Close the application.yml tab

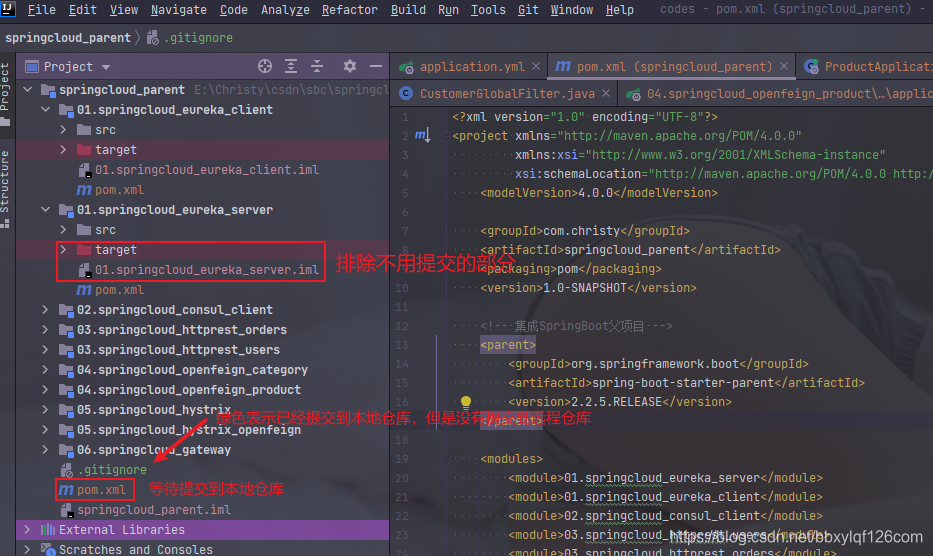pyautogui.click(x=536, y=66)
